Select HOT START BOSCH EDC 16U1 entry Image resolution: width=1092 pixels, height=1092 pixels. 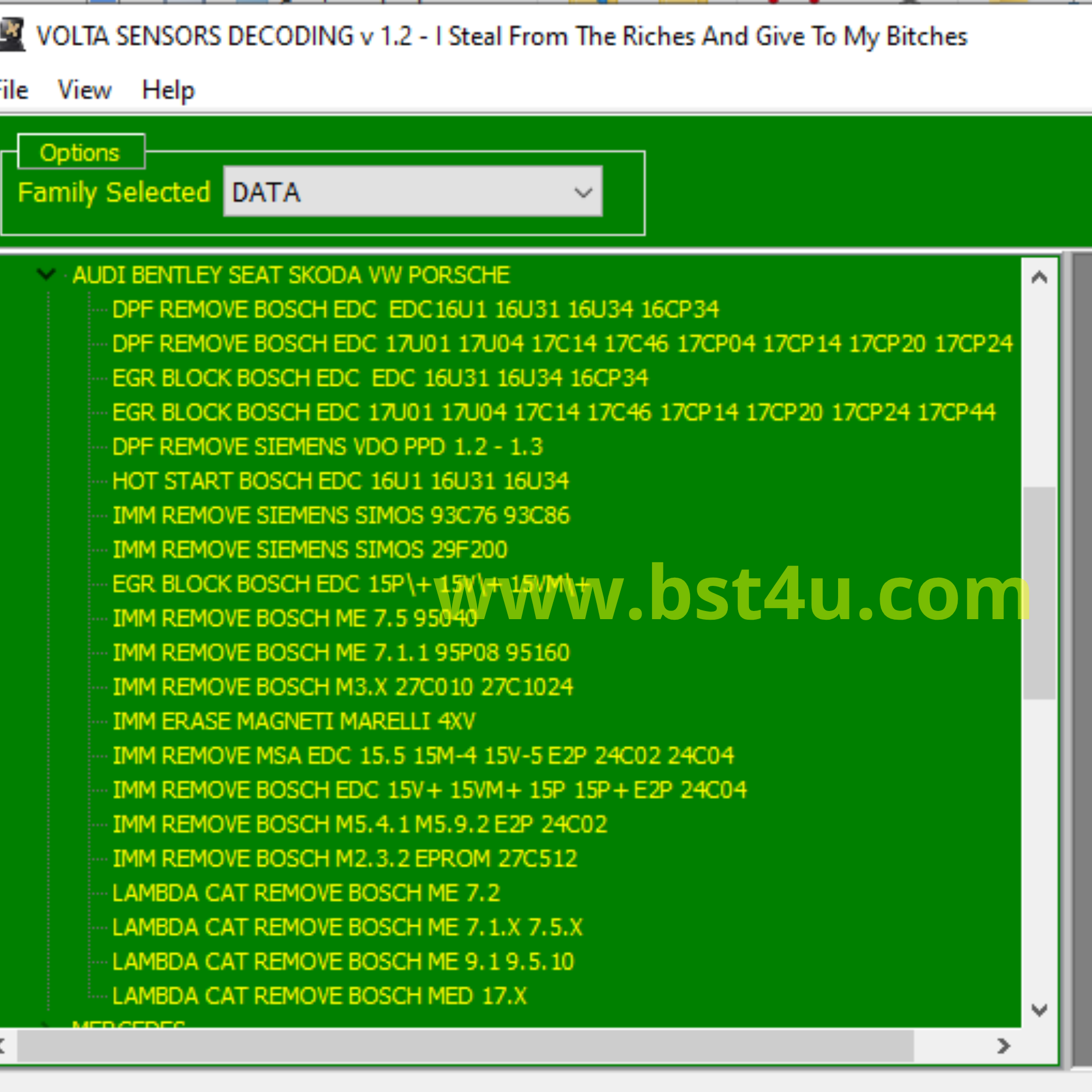click(x=340, y=481)
